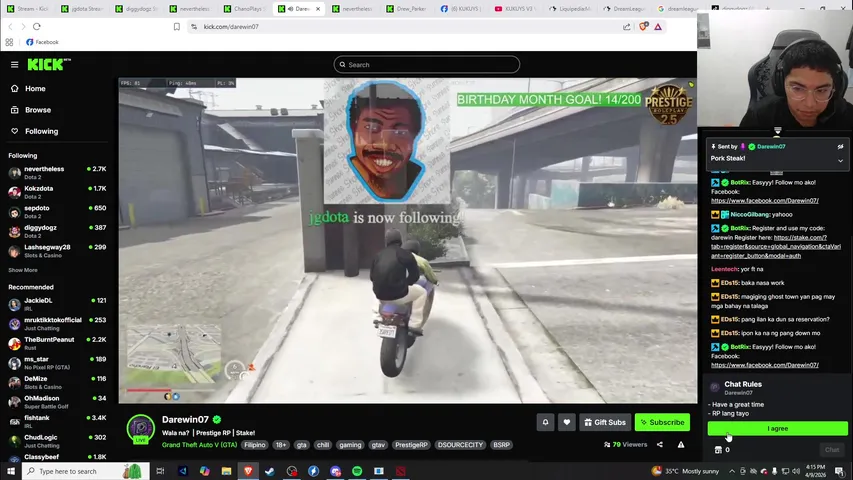Open diggydogz channel in Following list
This screenshot has width=853, height=480.
point(57,231)
